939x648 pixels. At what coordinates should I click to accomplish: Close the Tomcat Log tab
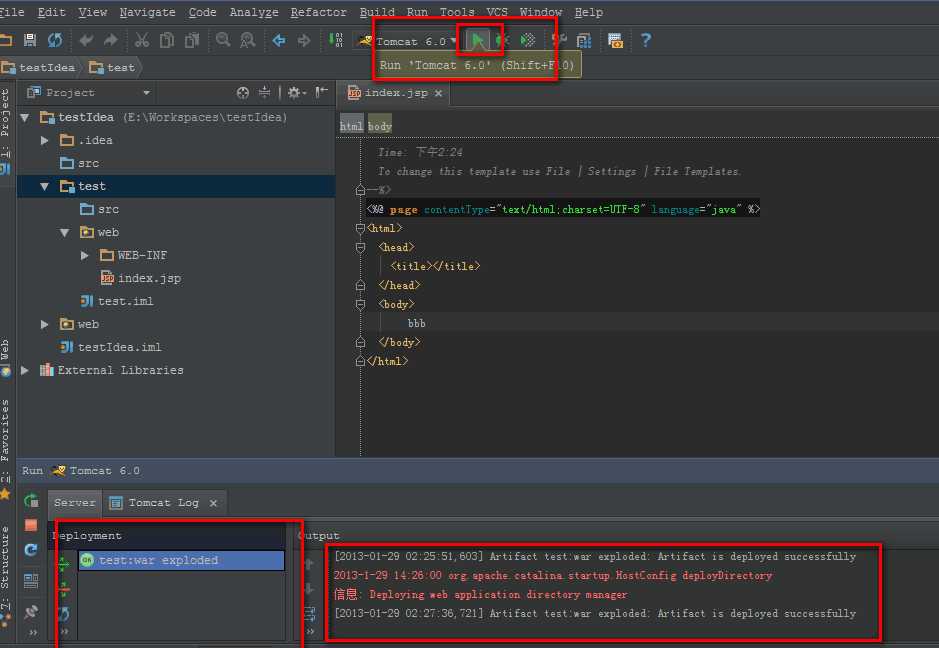[x=213, y=503]
